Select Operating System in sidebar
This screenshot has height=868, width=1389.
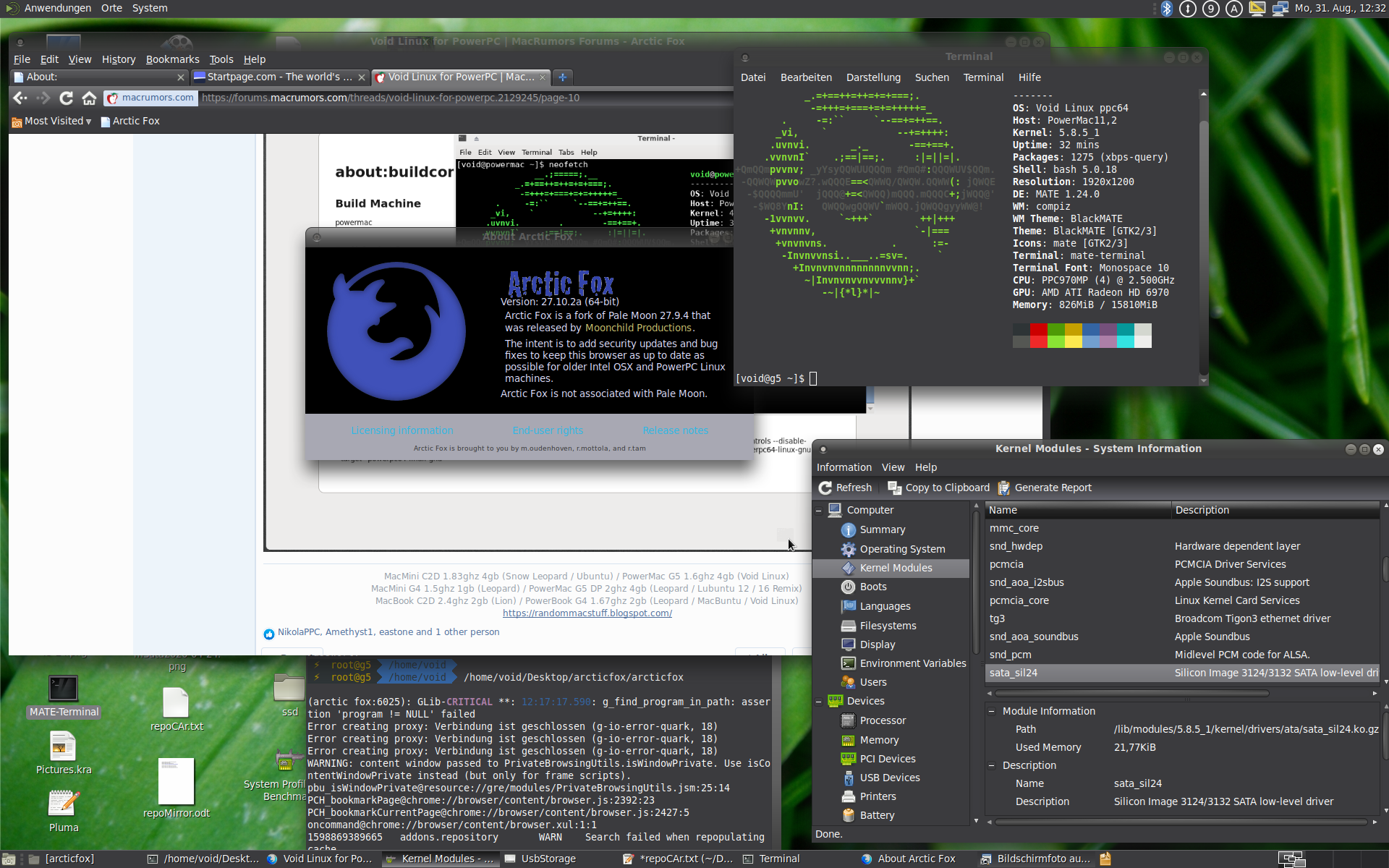902,549
